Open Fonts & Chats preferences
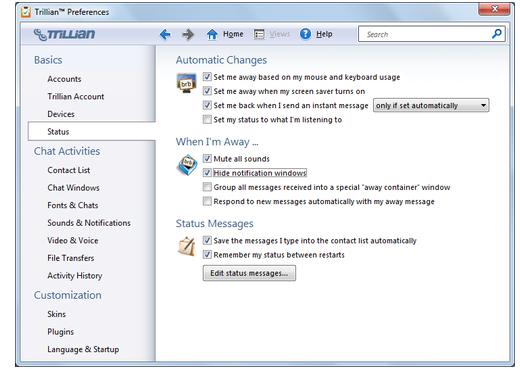Image resolution: width=520 pixels, height=369 pixels. [x=73, y=205]
